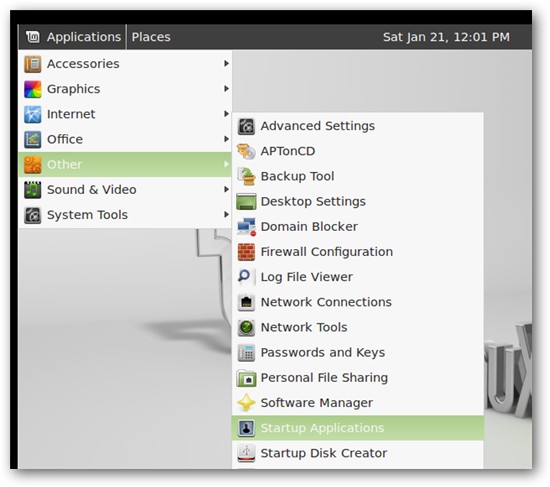Launch Startup Disk Creator from the submenu
This screenshot has width=550, height=487.
(x=358, y=453)
